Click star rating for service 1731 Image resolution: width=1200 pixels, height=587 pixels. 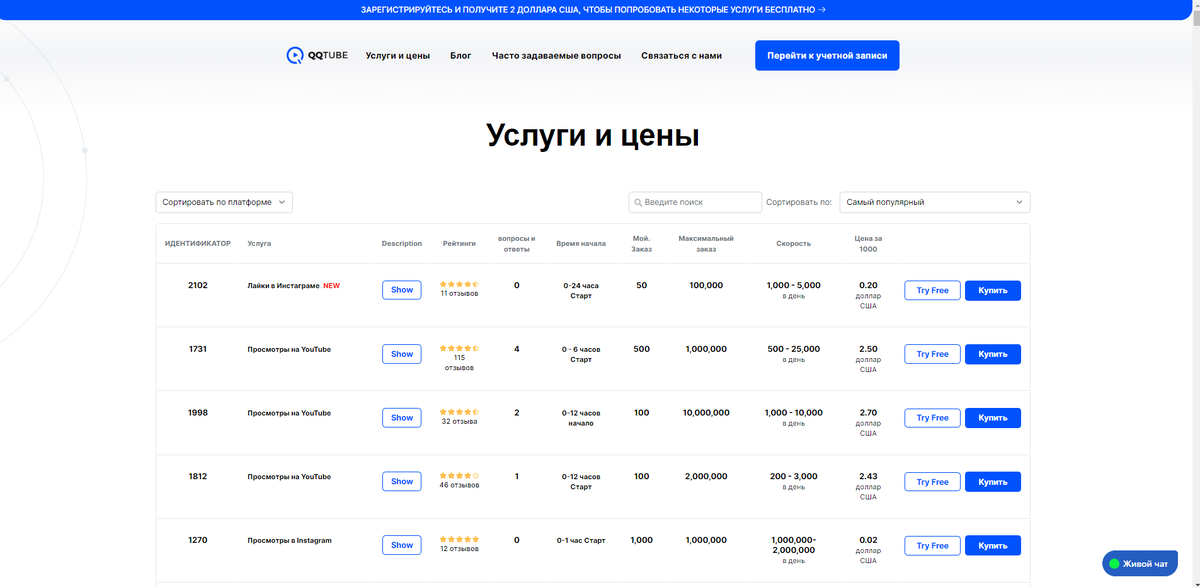click(459, 349)
